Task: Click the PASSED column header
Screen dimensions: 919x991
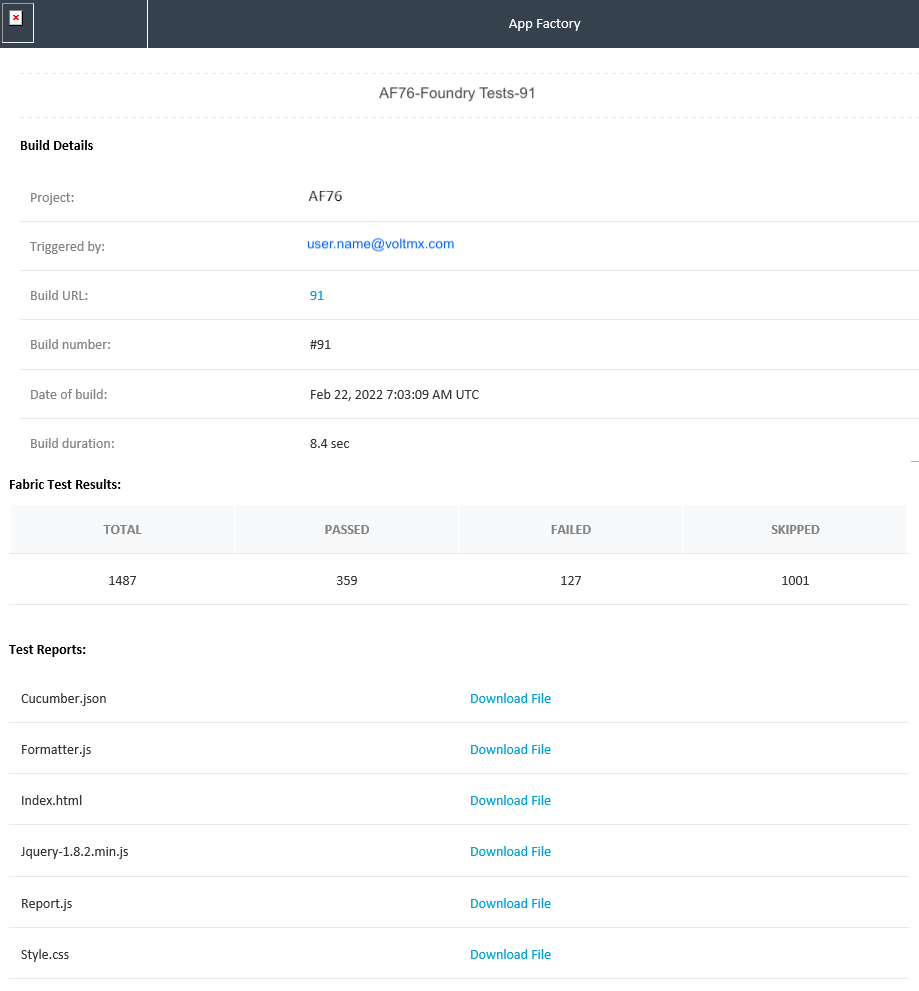Action: pyautogui.click(x=347, y=530)
